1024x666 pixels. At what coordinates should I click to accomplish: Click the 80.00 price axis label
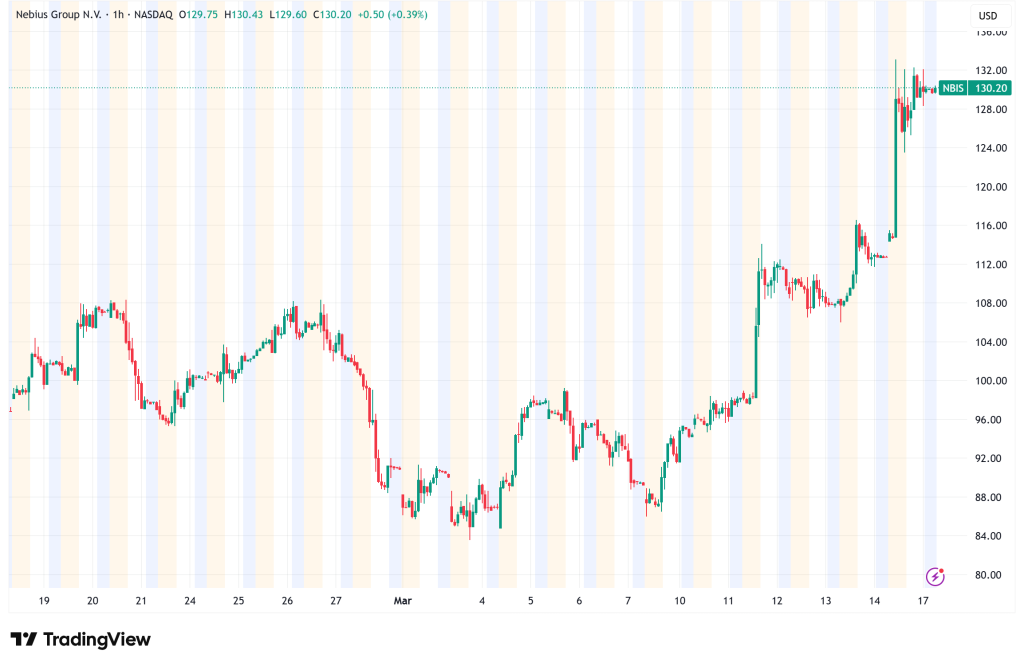point(990,575)
